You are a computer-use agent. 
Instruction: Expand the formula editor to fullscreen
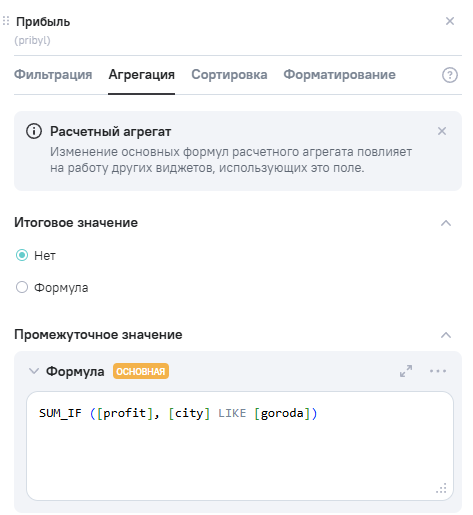(406, 371)
